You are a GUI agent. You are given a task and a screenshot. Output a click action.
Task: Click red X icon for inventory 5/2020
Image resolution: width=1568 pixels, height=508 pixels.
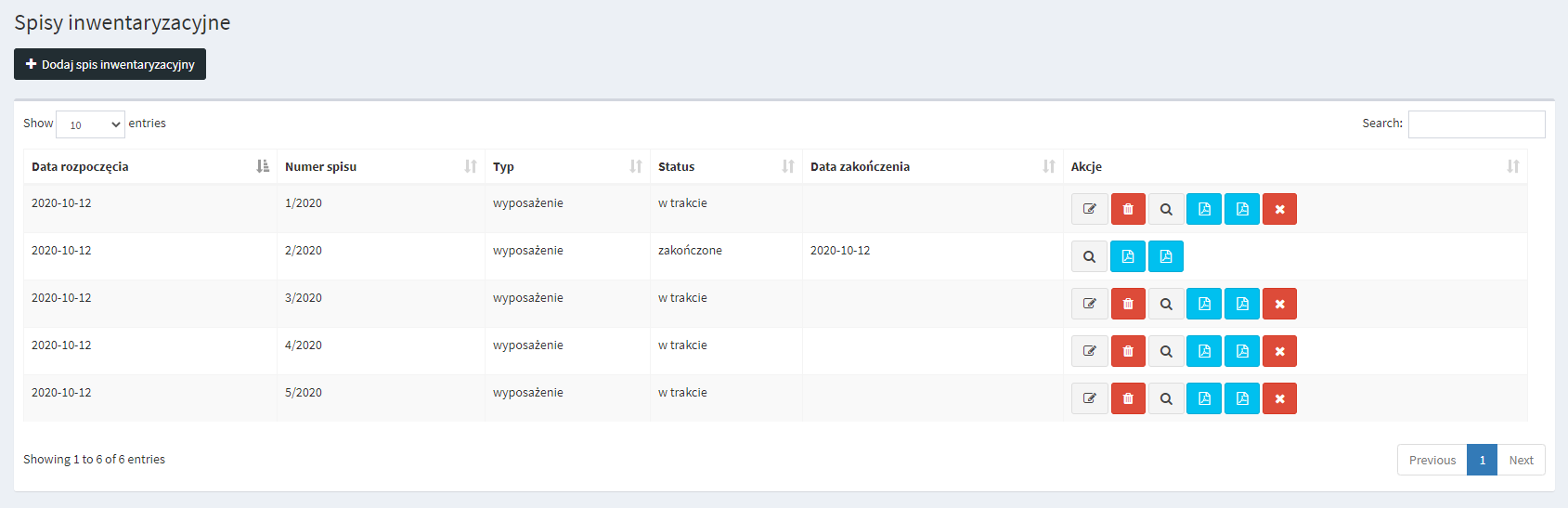coord(1279,398)
